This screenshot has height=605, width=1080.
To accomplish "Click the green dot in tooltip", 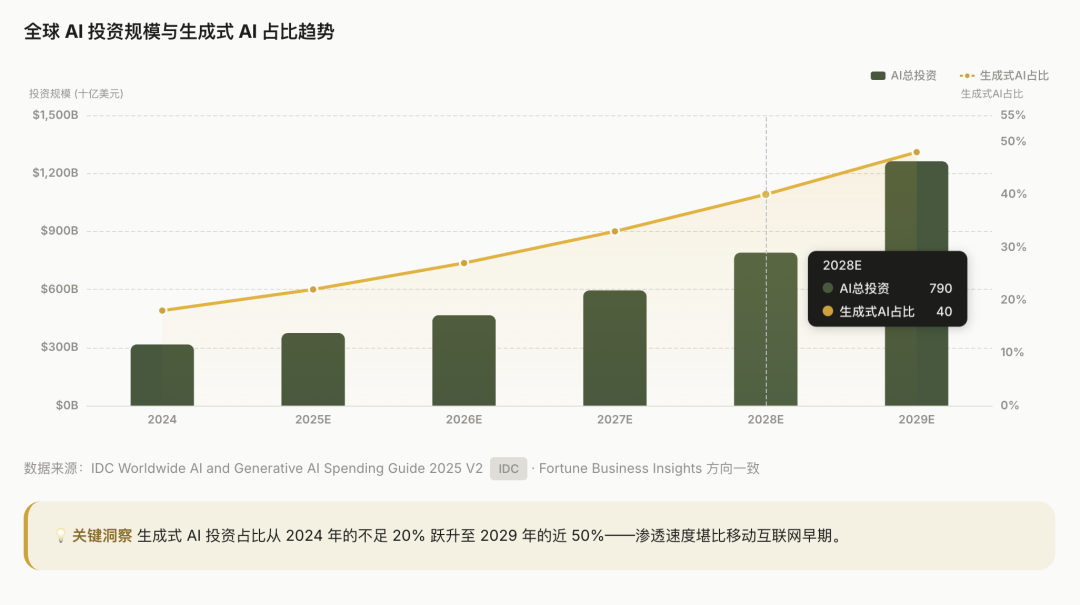I will (x=828, y=288).
